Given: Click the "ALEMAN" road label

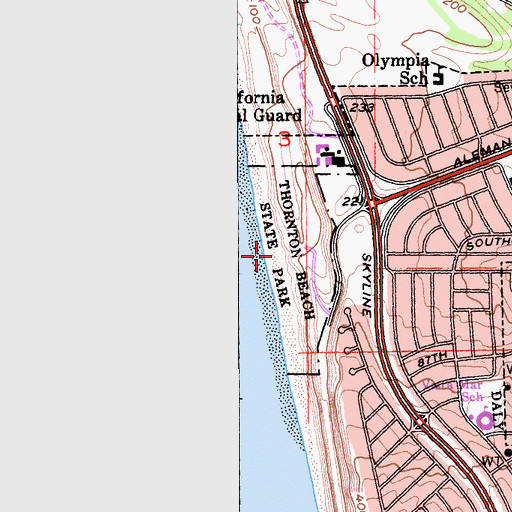Looking at the screenshot, I should pos(483,154).
